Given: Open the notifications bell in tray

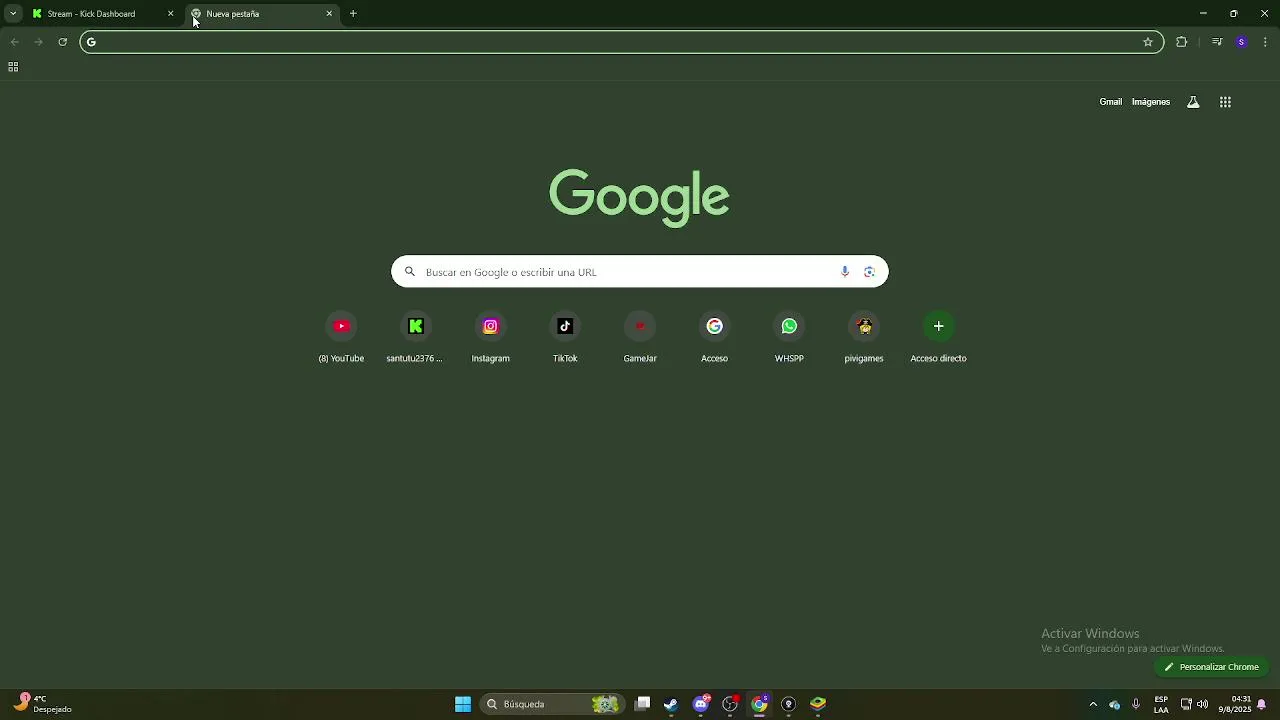Looking at the screenshot, I should point(1262,704).
